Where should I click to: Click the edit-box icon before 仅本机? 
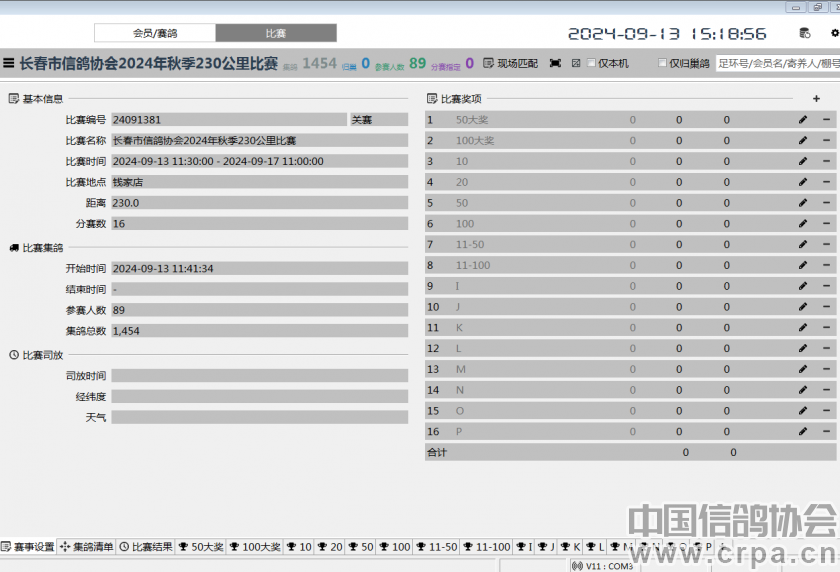[576, 63]
